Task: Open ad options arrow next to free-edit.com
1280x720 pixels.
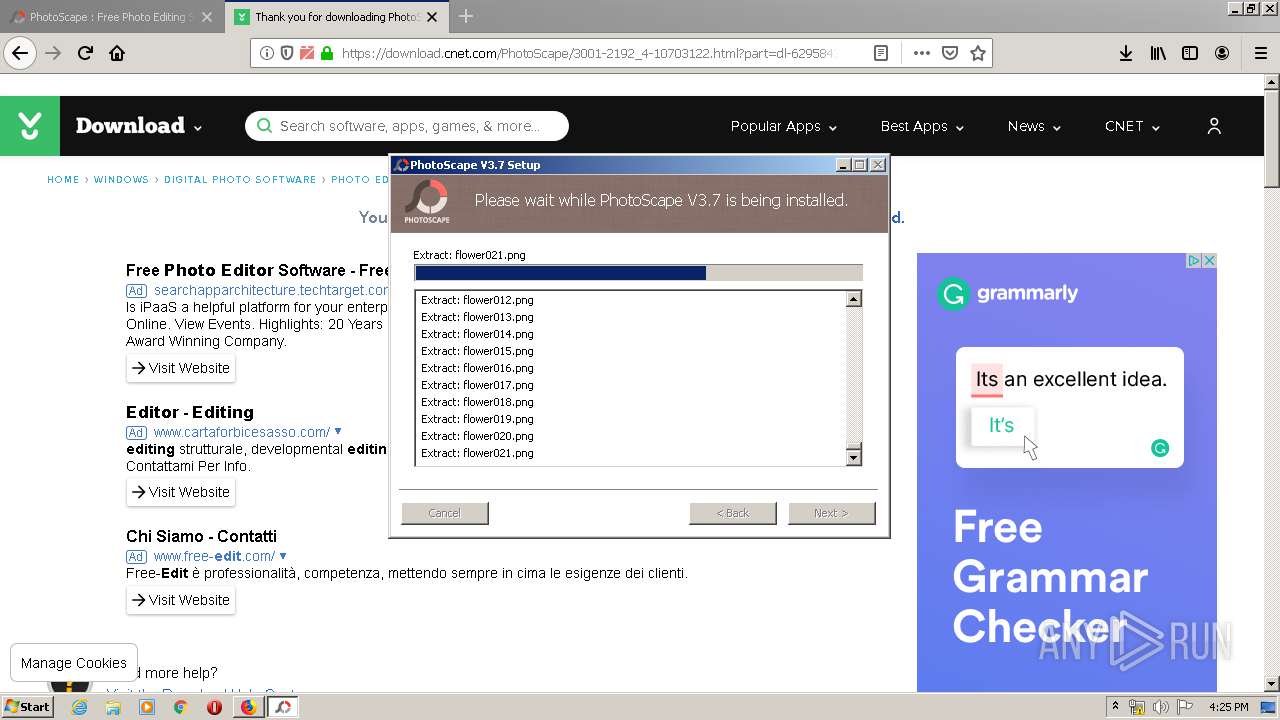Action: 283,556
